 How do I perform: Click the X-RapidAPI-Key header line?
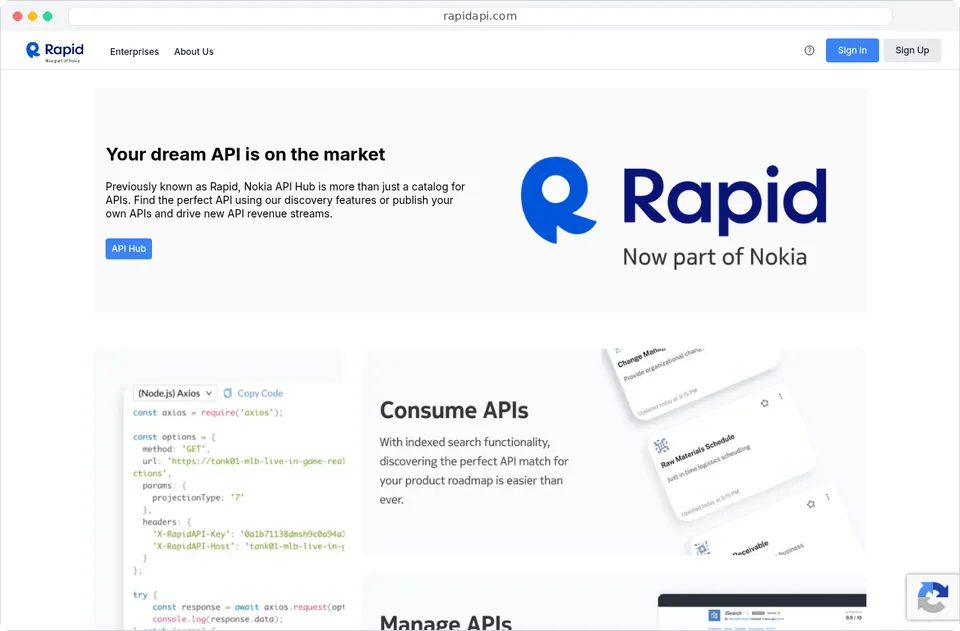[249, 534]
